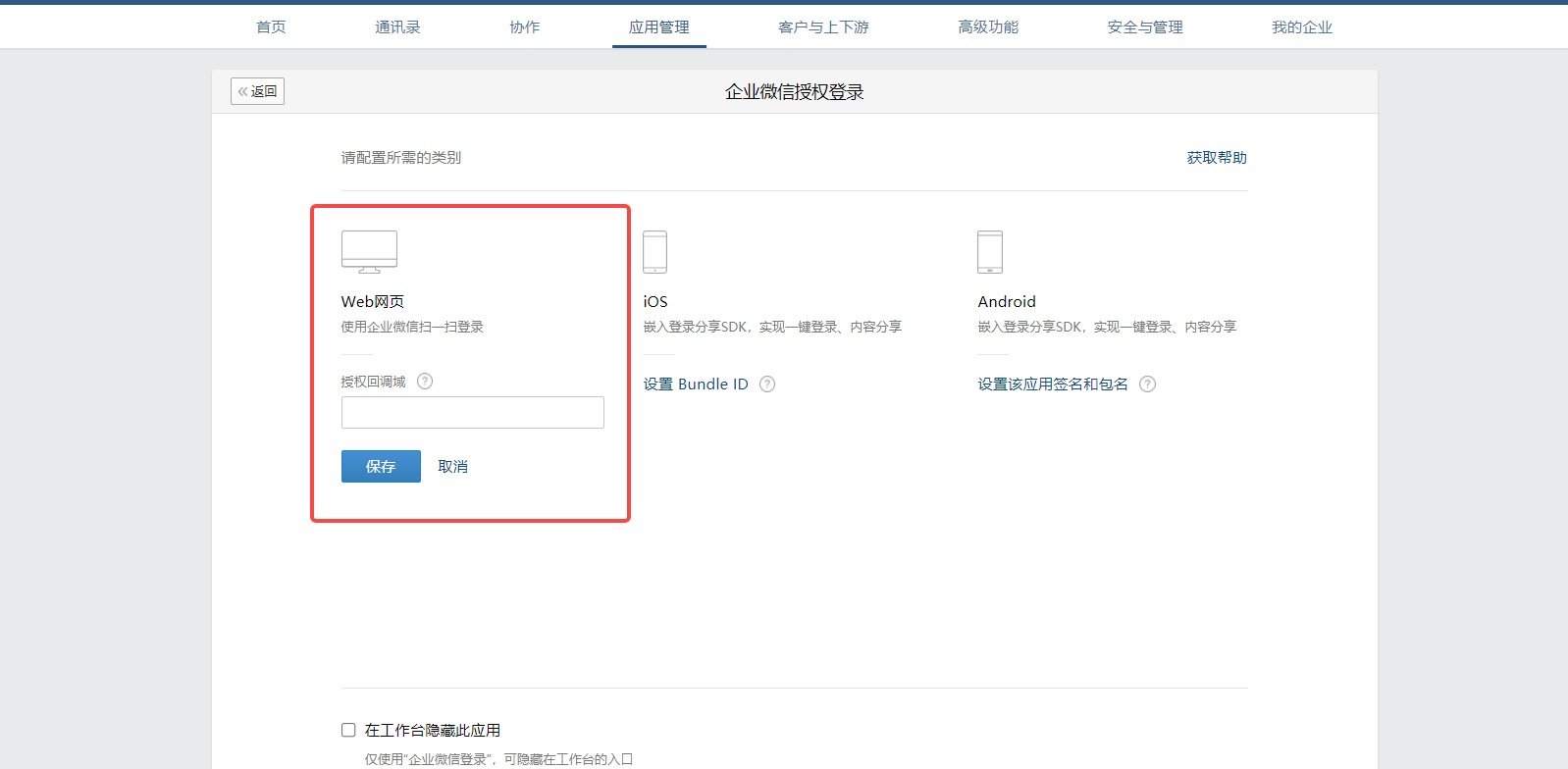Viewport: 1568px width, 769px height.
Task: Open 设置该应用签名和包名 link
Action: pyautogui.click(x=1053, y=384)
